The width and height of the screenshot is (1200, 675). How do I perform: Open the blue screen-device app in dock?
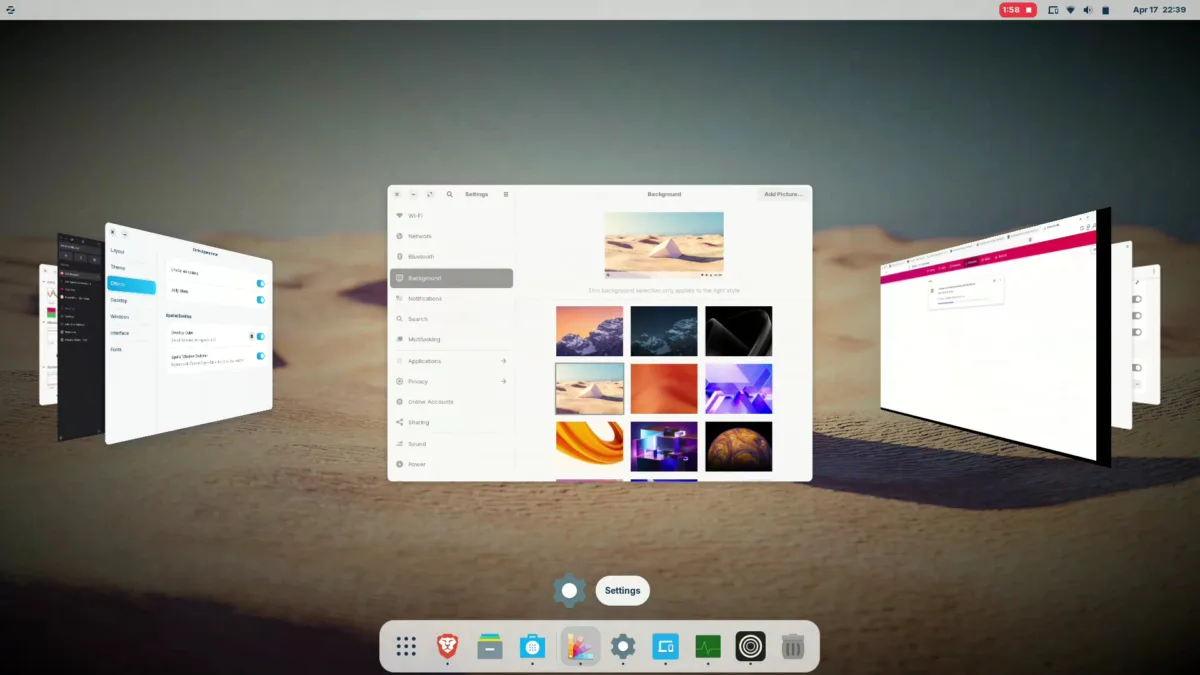666,647
